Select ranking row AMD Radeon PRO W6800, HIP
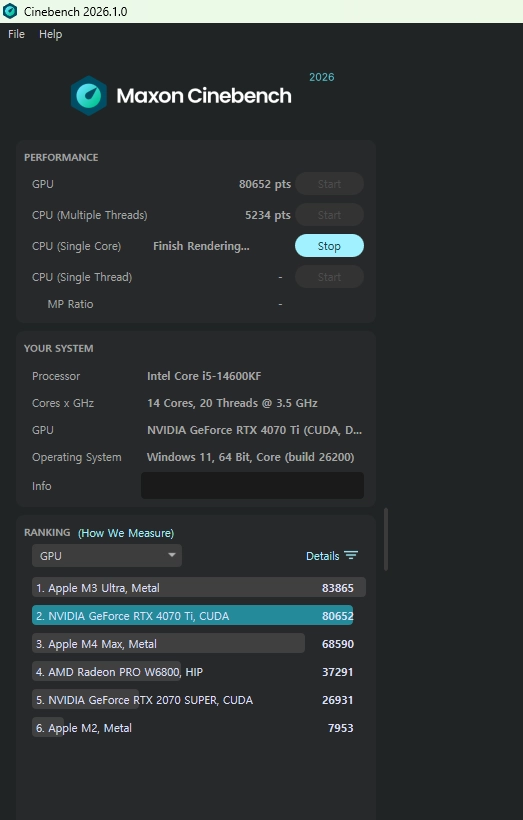523x820 pixels. [192, 671]
